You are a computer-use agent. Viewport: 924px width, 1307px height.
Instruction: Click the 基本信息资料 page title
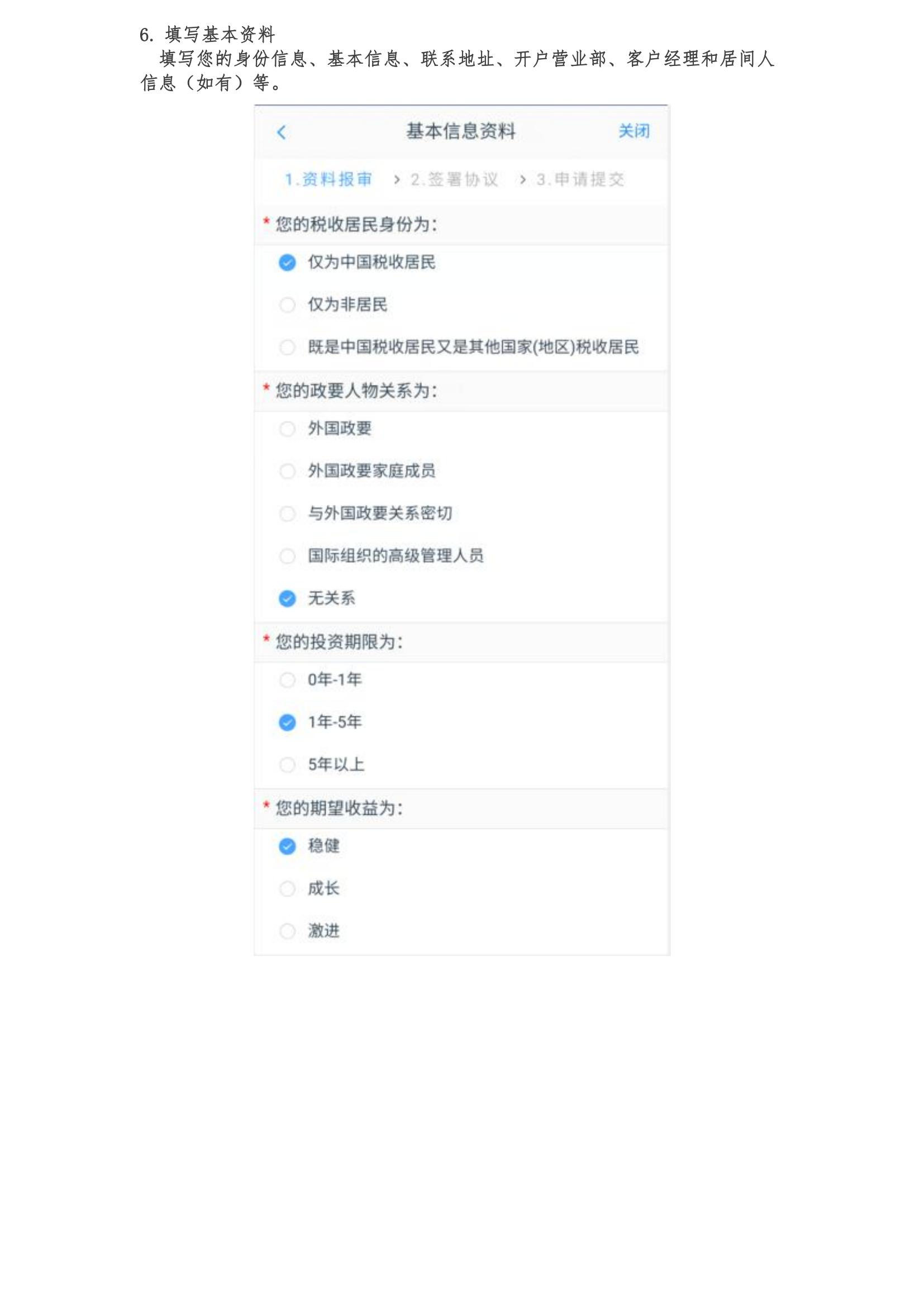click(460, 131)
